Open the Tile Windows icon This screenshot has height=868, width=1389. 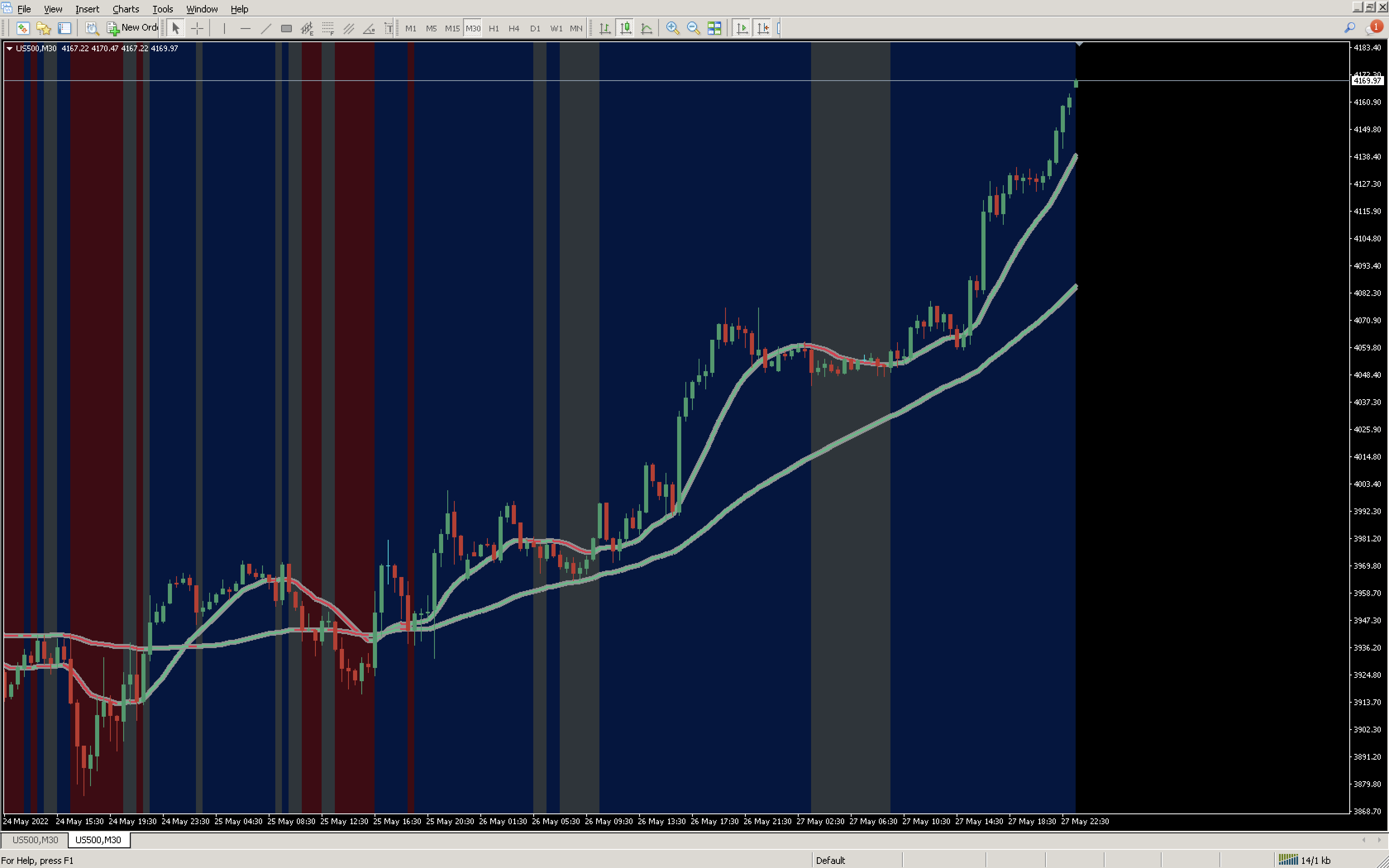point(714,28)
